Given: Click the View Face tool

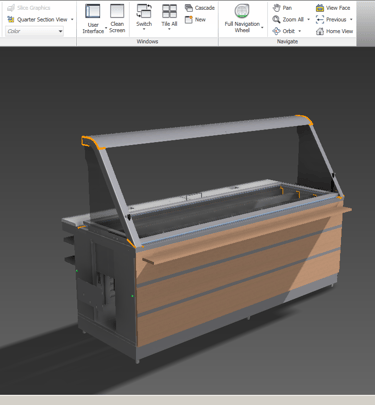Looking at the screenshot, I should coord(333,8).
